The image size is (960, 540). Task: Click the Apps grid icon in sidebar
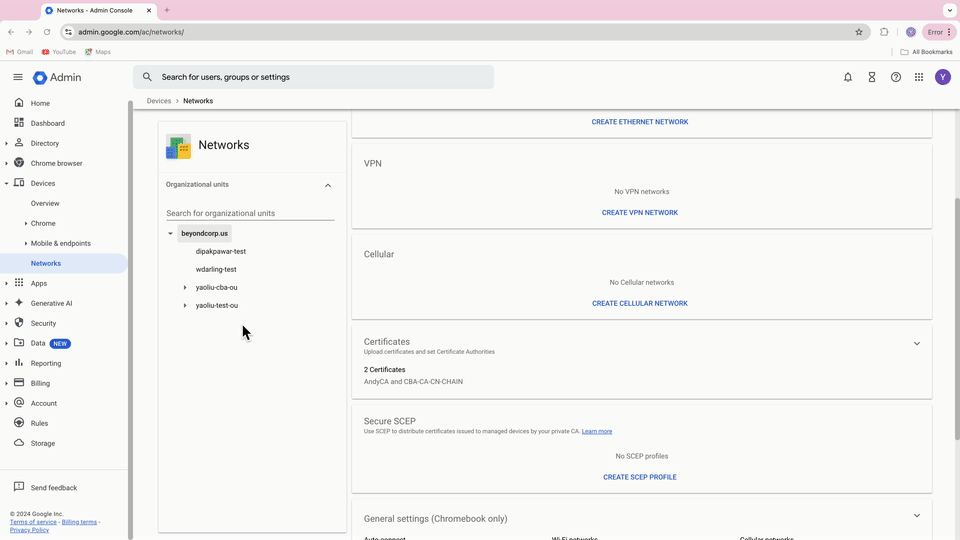click(19, 283)
